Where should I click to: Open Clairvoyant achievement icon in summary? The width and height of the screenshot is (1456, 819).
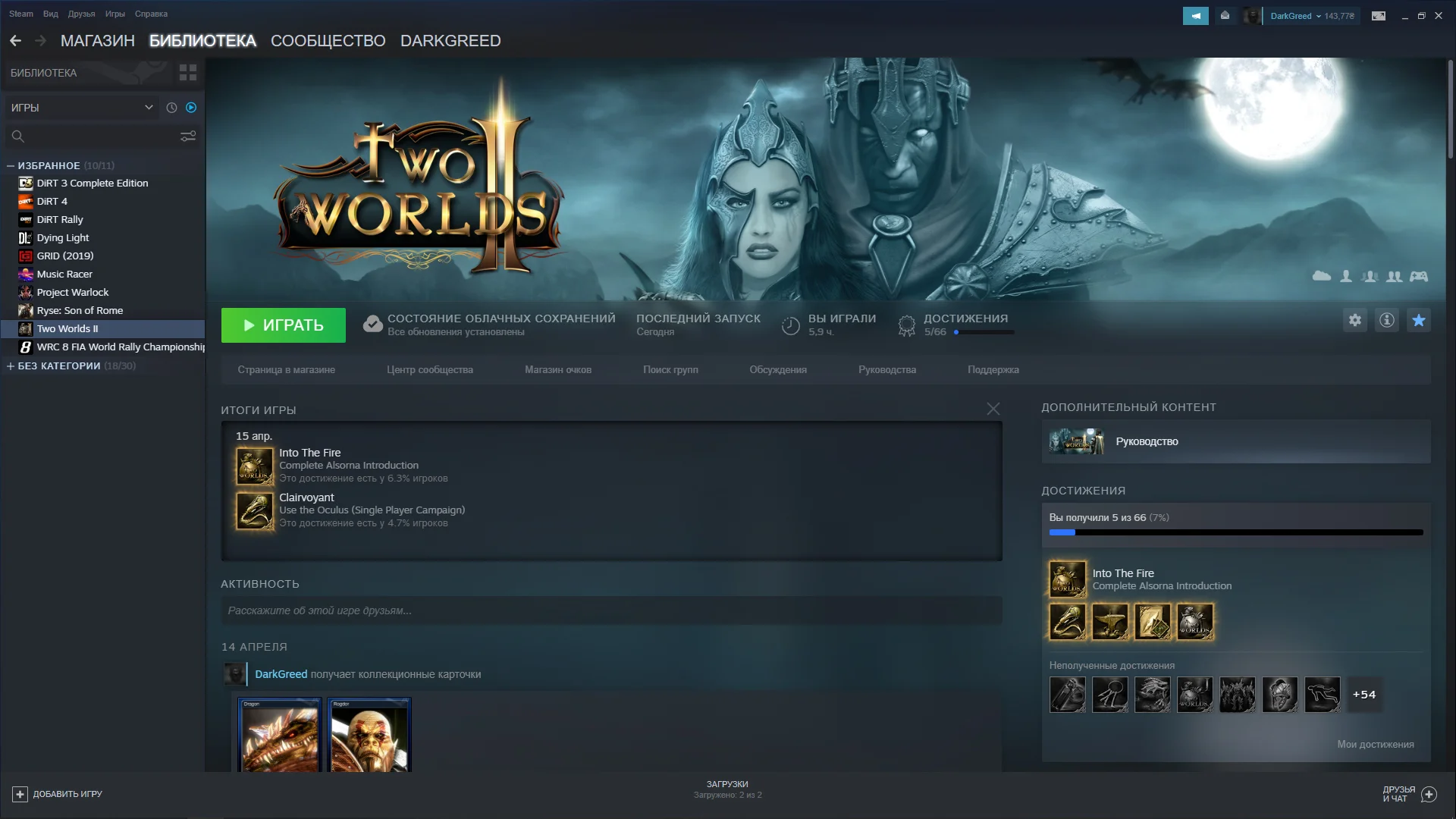254,510
